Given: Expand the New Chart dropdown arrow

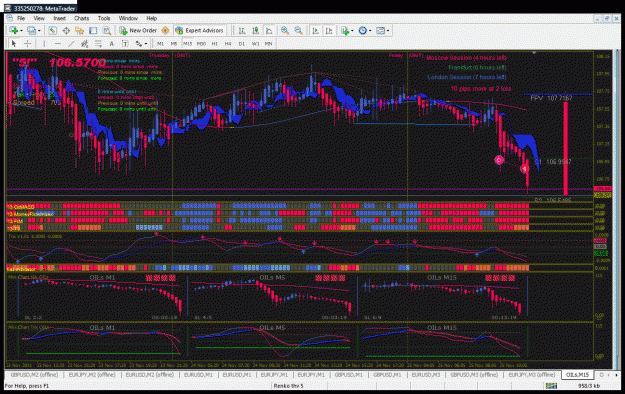Looking at the screenshot, I should tap(21, 31).
